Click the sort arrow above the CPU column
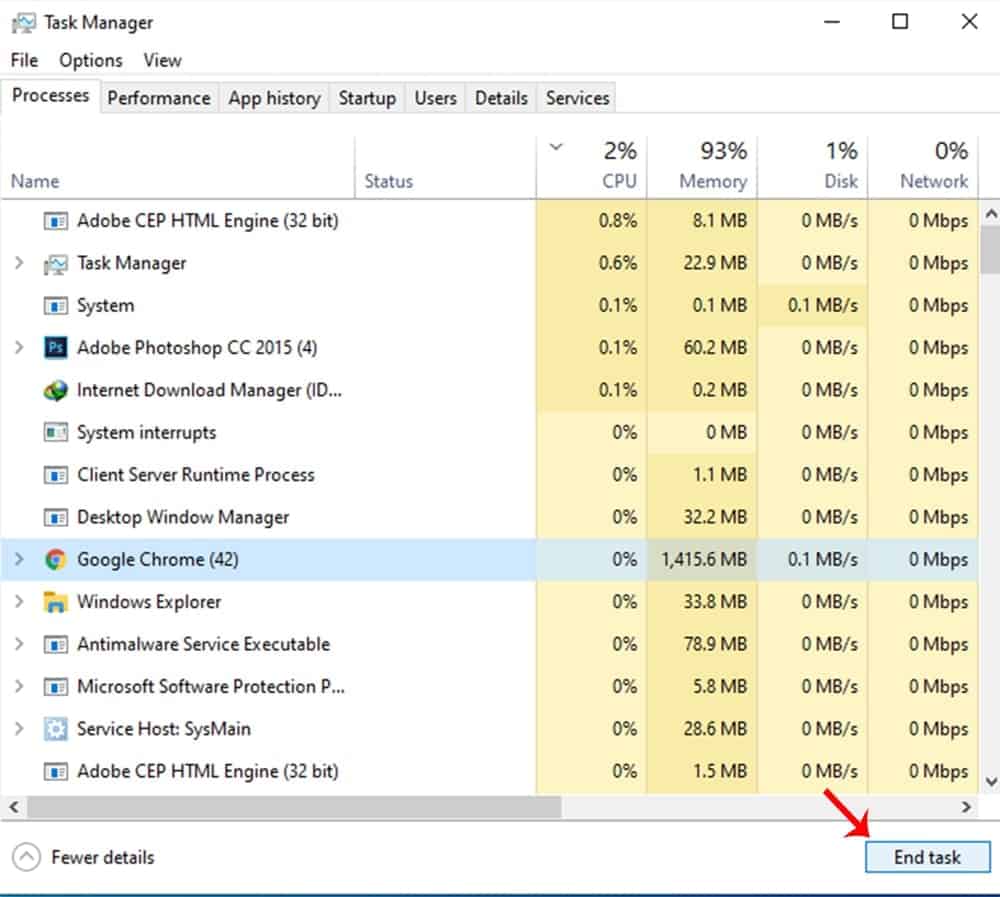 pos(556,147)
